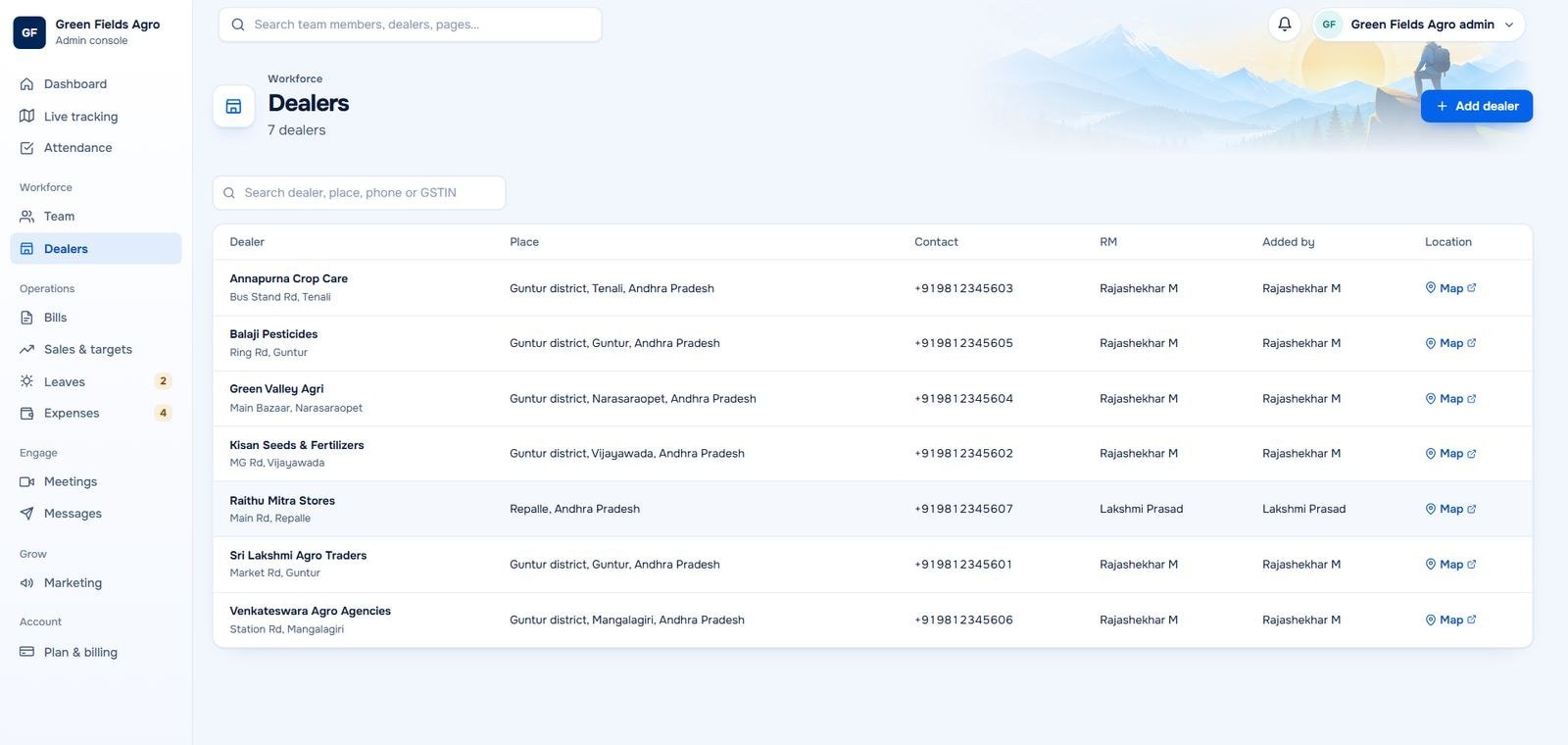Expand Green Fields Agro admin account menu
Image resolution: width=1568 pixels, height=745 pixels.
tap(1418, 25)
